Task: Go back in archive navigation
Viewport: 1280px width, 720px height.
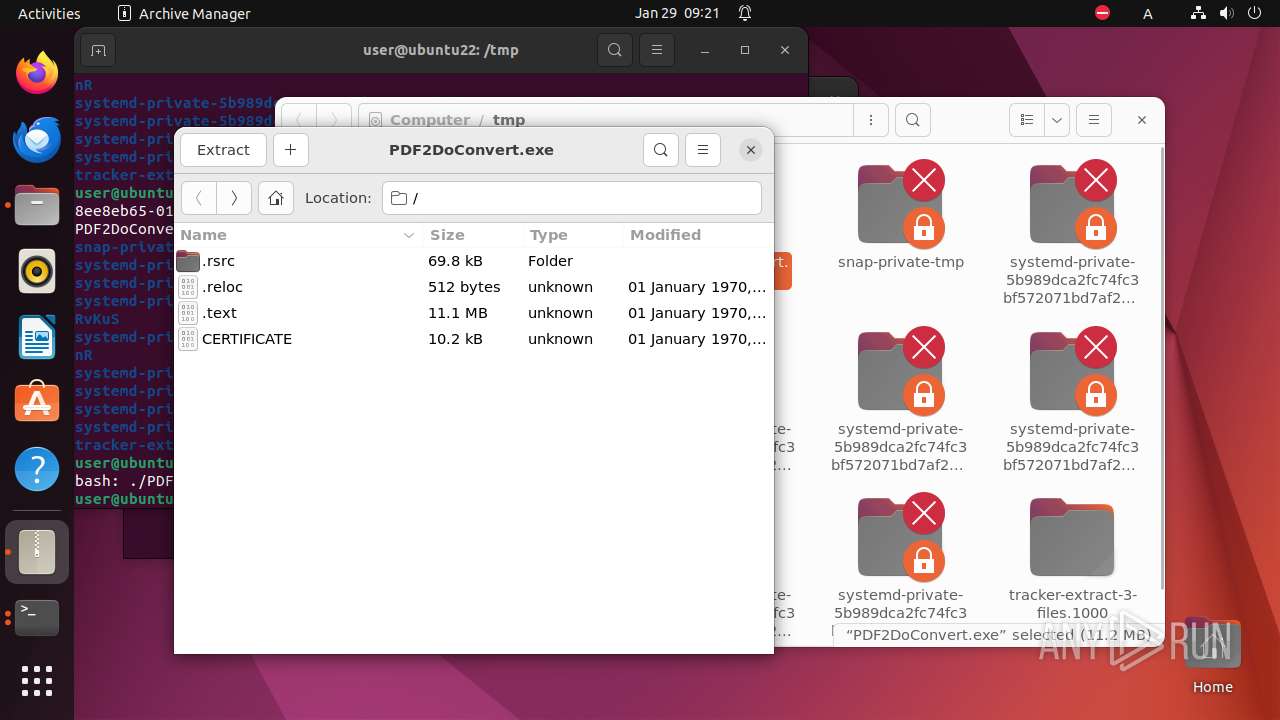Action: 198,198
